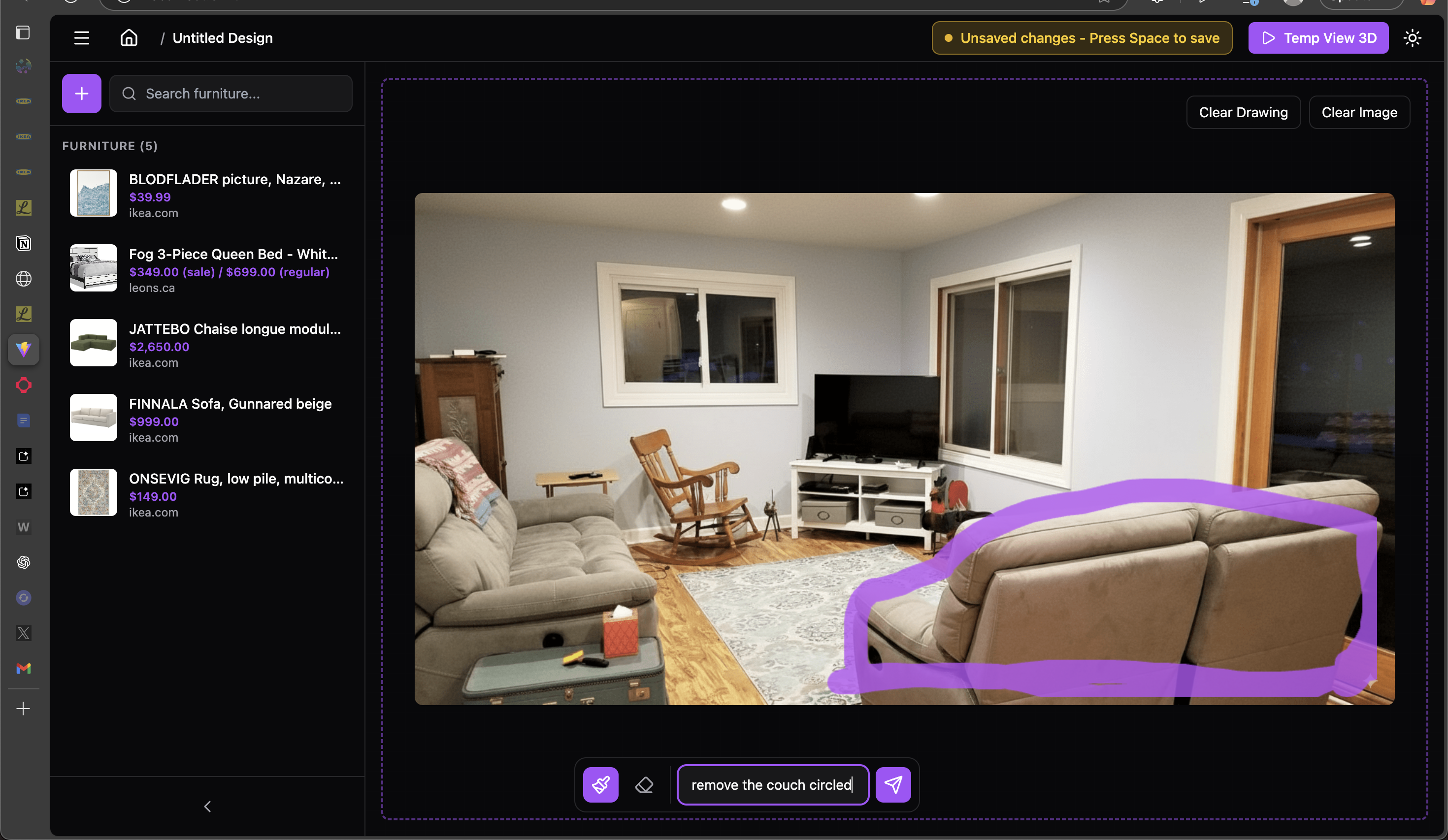Select the BLODFLADER picture item
Screen dimensions: 1448x840
(234, 179)
